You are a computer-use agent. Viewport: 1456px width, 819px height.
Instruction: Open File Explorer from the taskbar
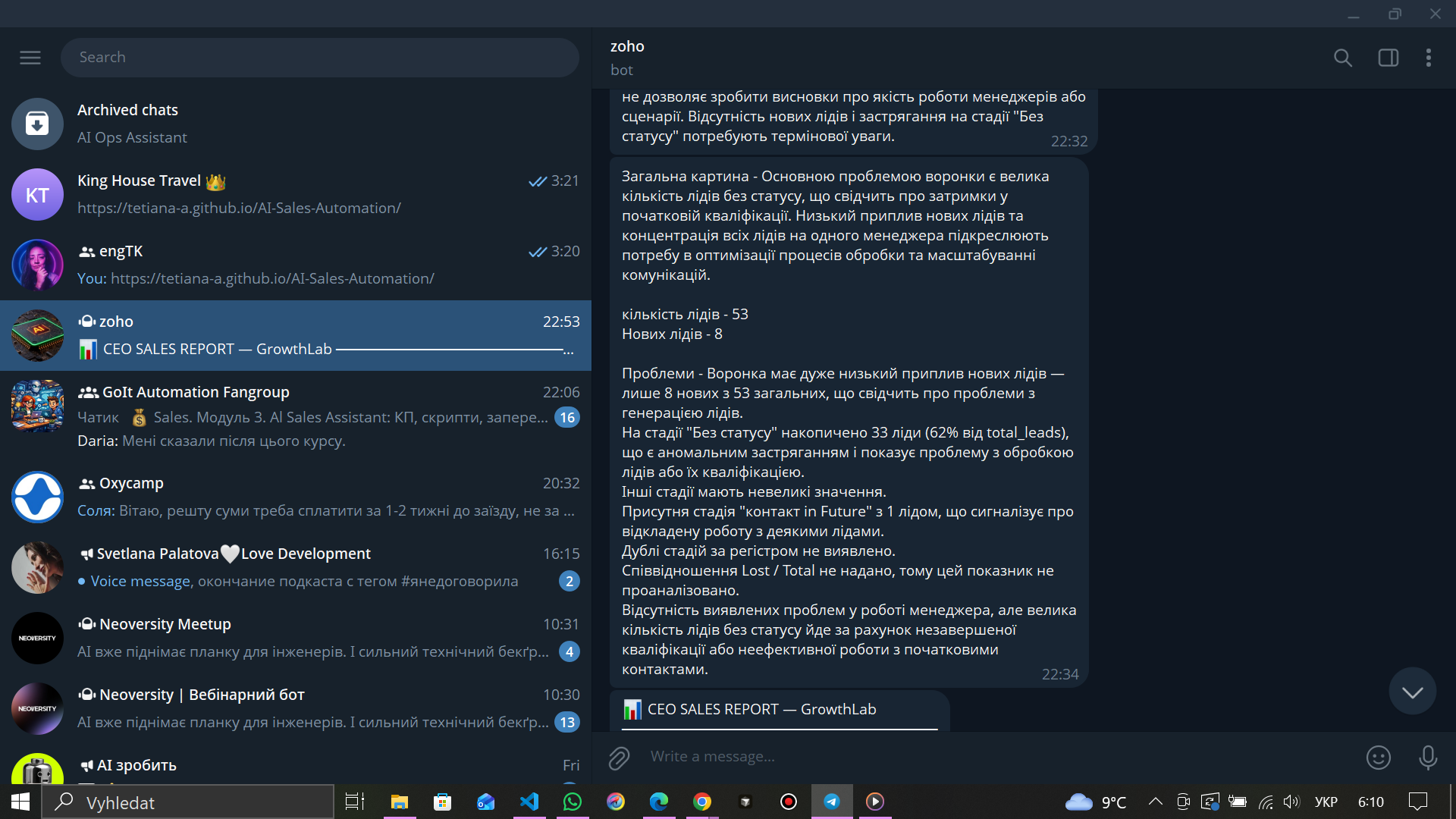coord(399,802)
